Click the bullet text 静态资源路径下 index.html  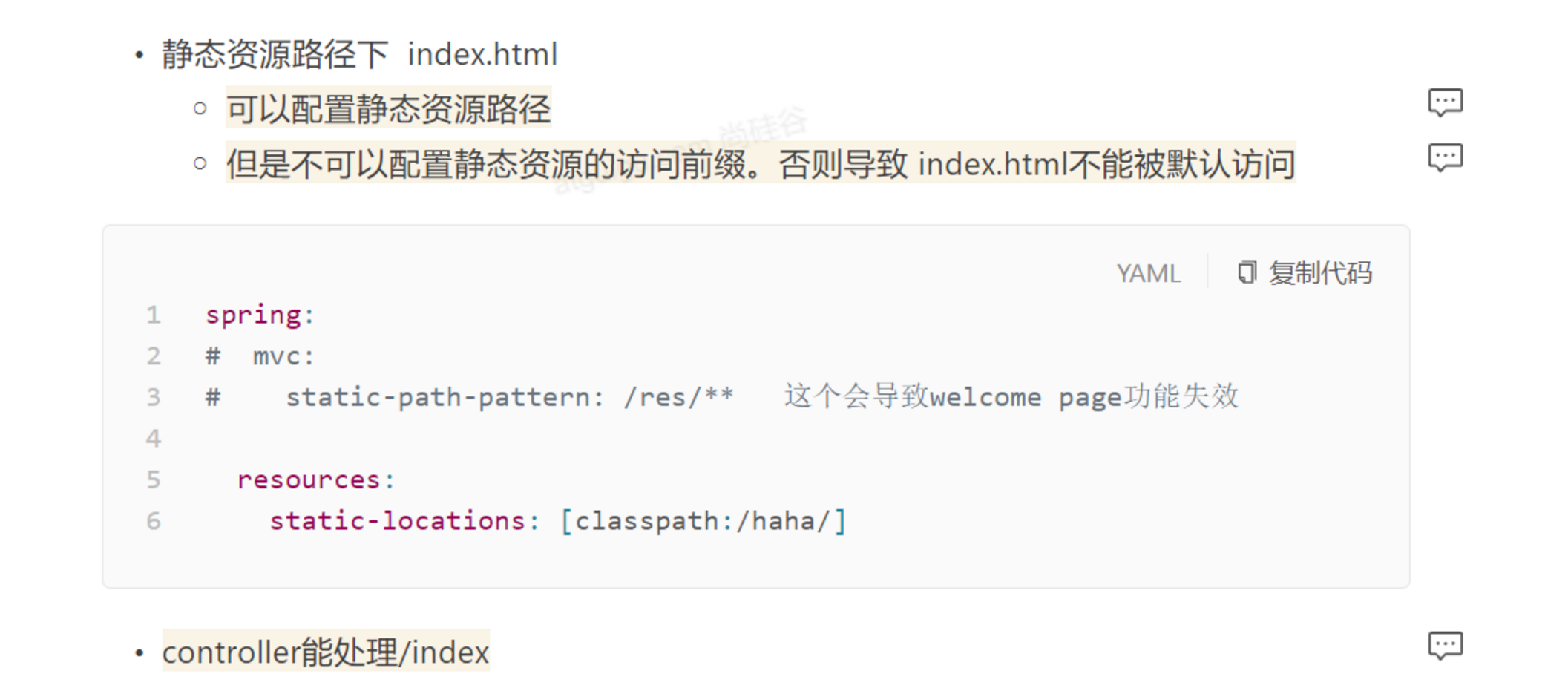pyautogui.click(x=359, y=55)
